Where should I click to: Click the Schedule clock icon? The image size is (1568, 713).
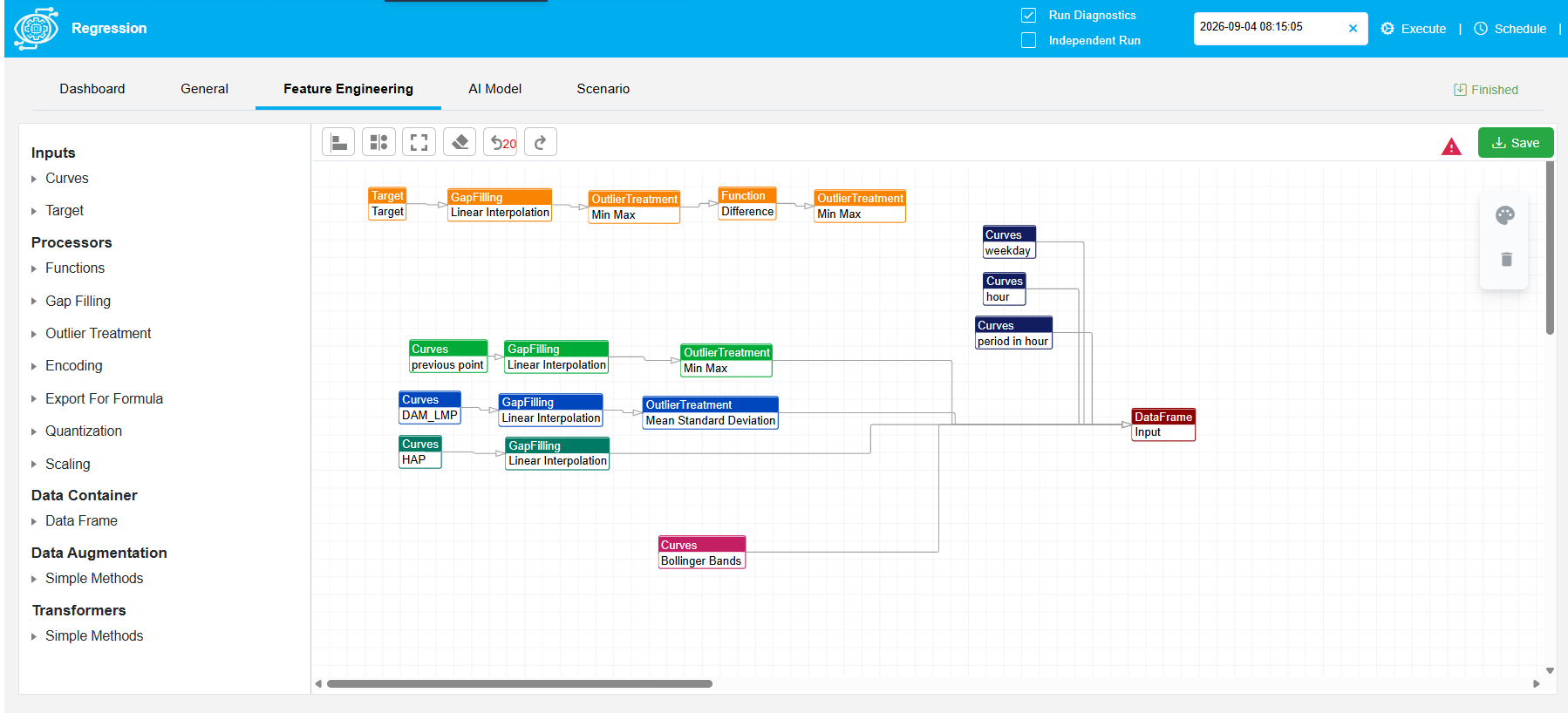point(1481,29)
